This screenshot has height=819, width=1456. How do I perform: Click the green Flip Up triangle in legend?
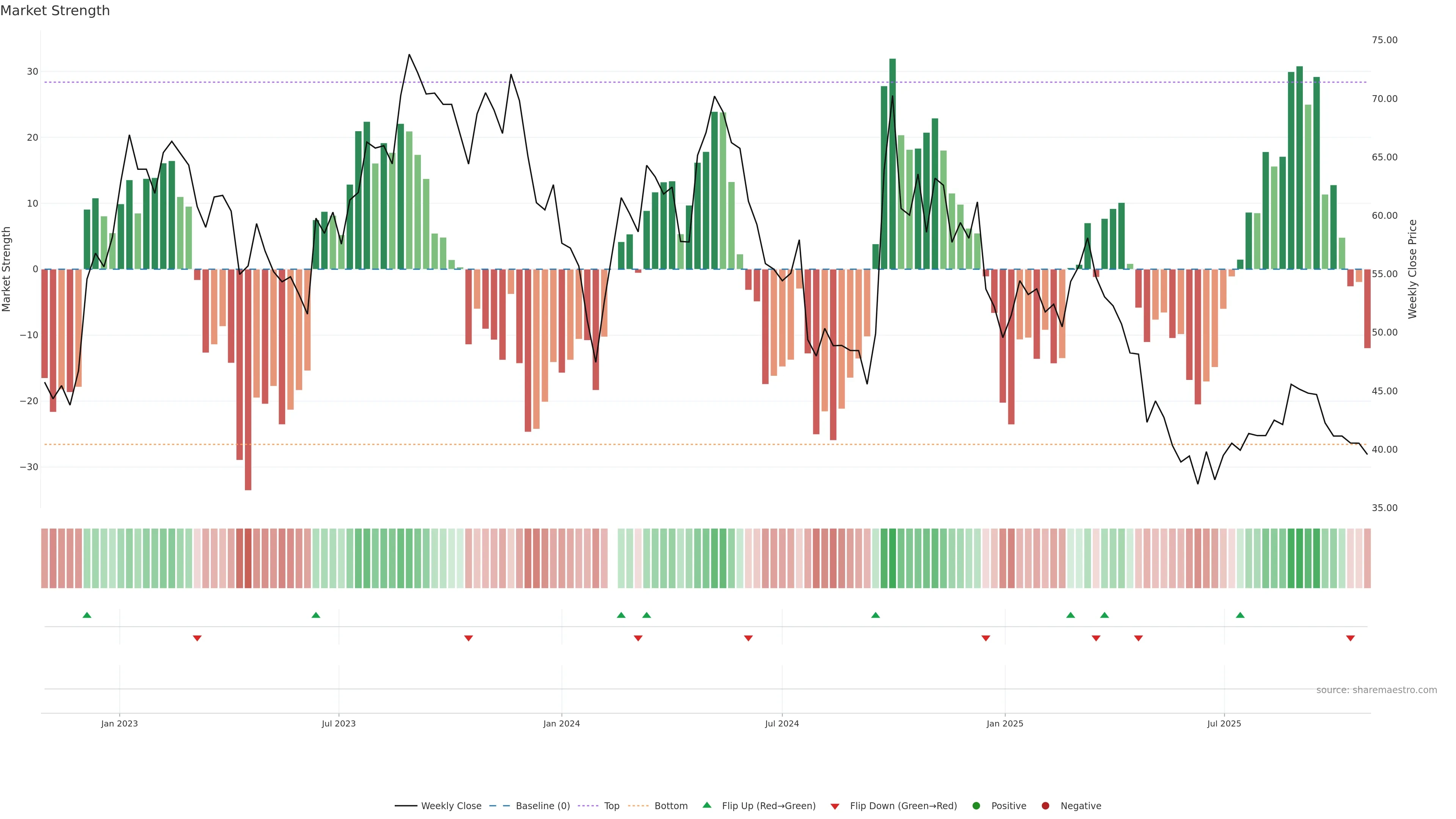click(706, 805)
